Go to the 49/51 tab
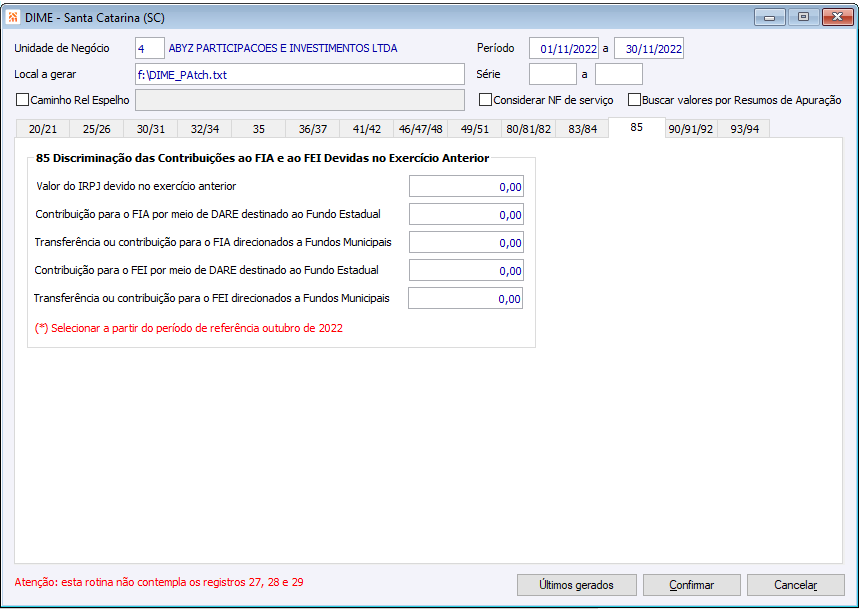Viewport: 859px width, 609px height. click(474, 129)
